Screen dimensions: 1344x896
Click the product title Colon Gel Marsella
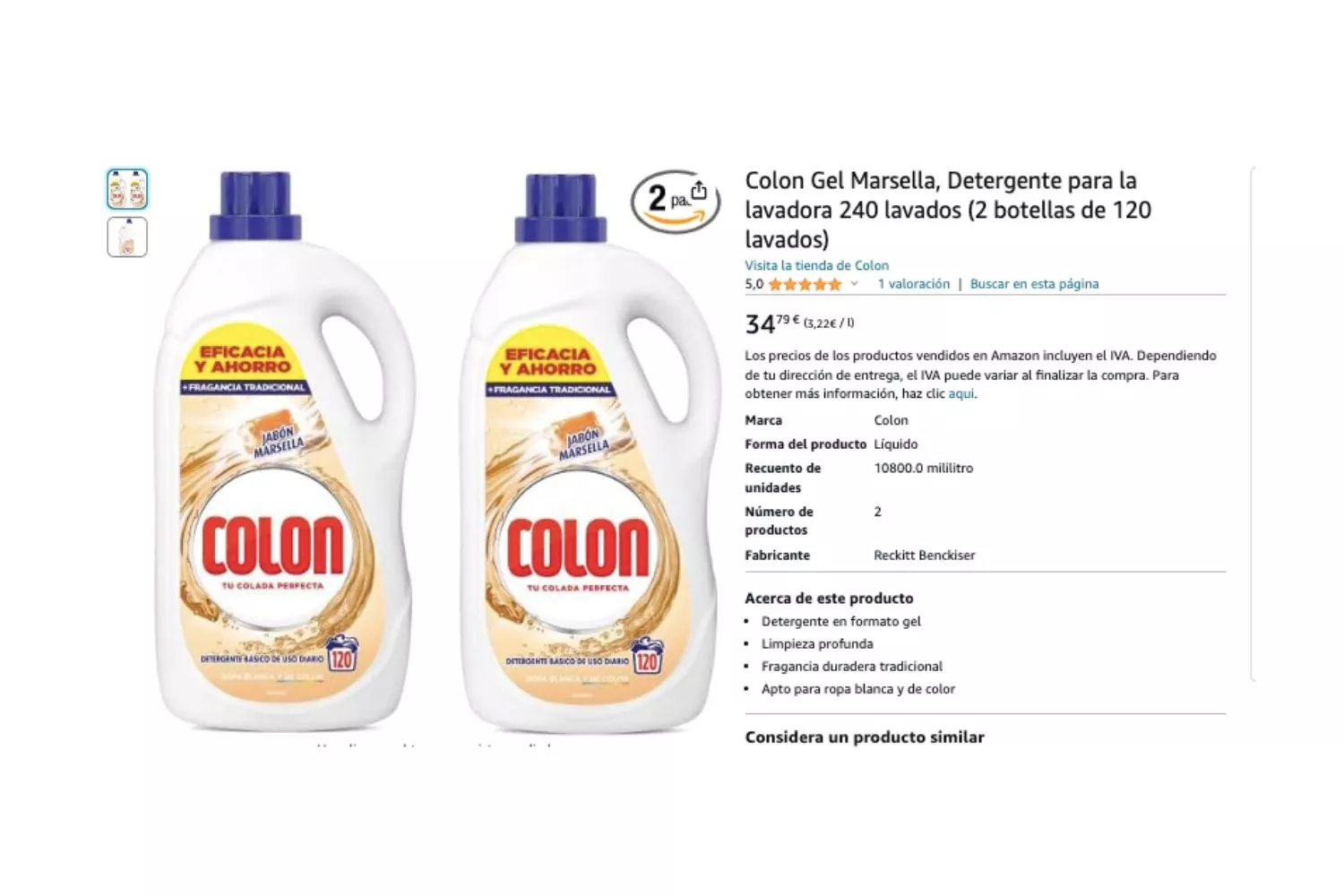[948, 210]
